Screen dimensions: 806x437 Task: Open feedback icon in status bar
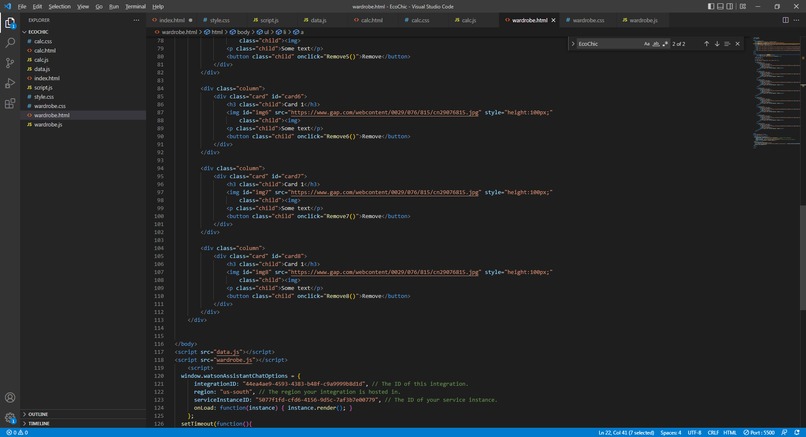(x=784, y=433)
